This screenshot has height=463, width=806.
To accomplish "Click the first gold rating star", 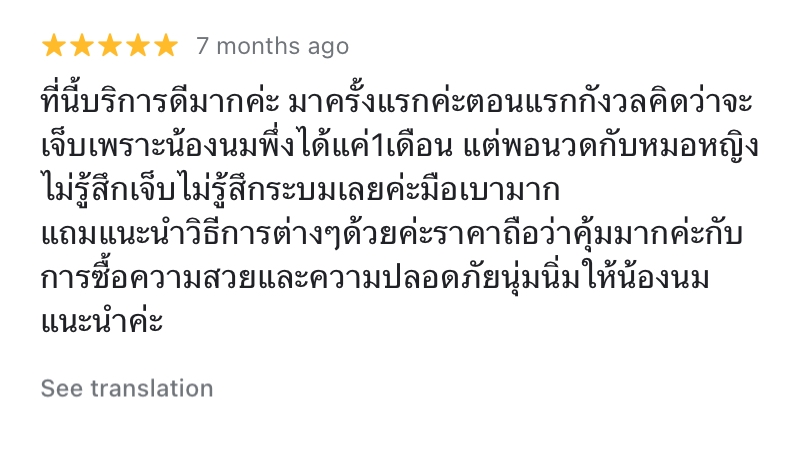I will point(54,46).
